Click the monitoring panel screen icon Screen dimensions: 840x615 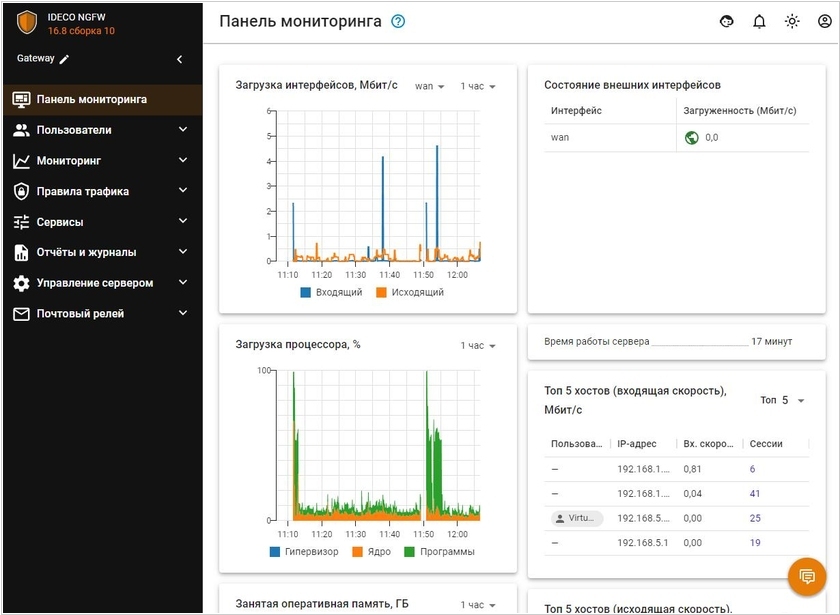click(21, 99)
